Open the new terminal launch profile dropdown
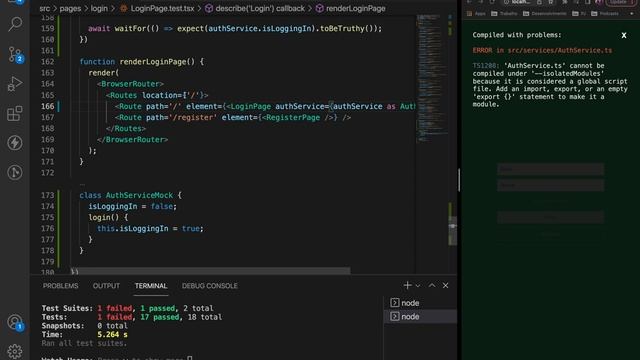Screen dimensions: 640x360 (x=418, y=286)
